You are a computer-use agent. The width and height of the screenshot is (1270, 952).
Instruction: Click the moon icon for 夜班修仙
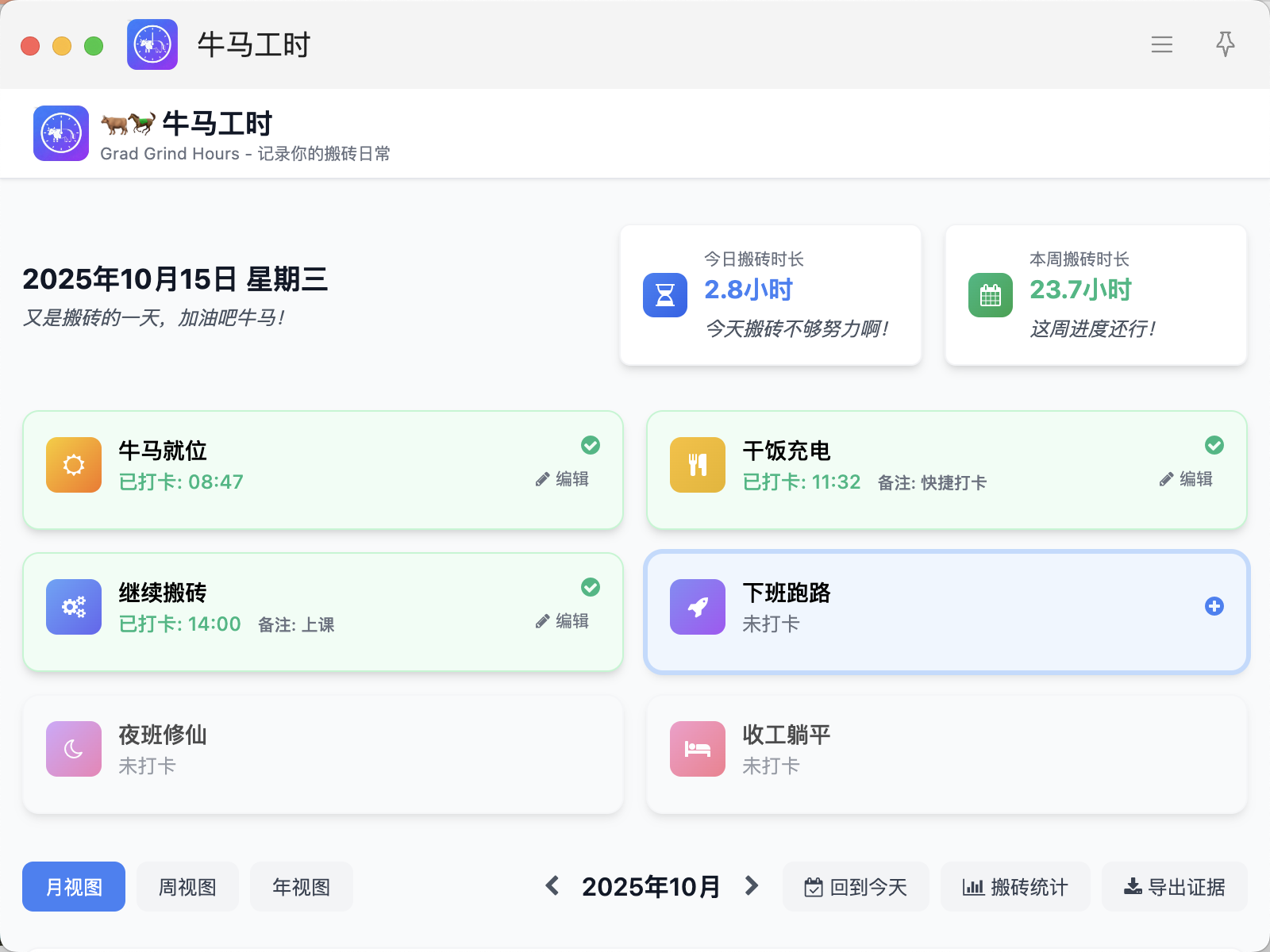[74, 749]
